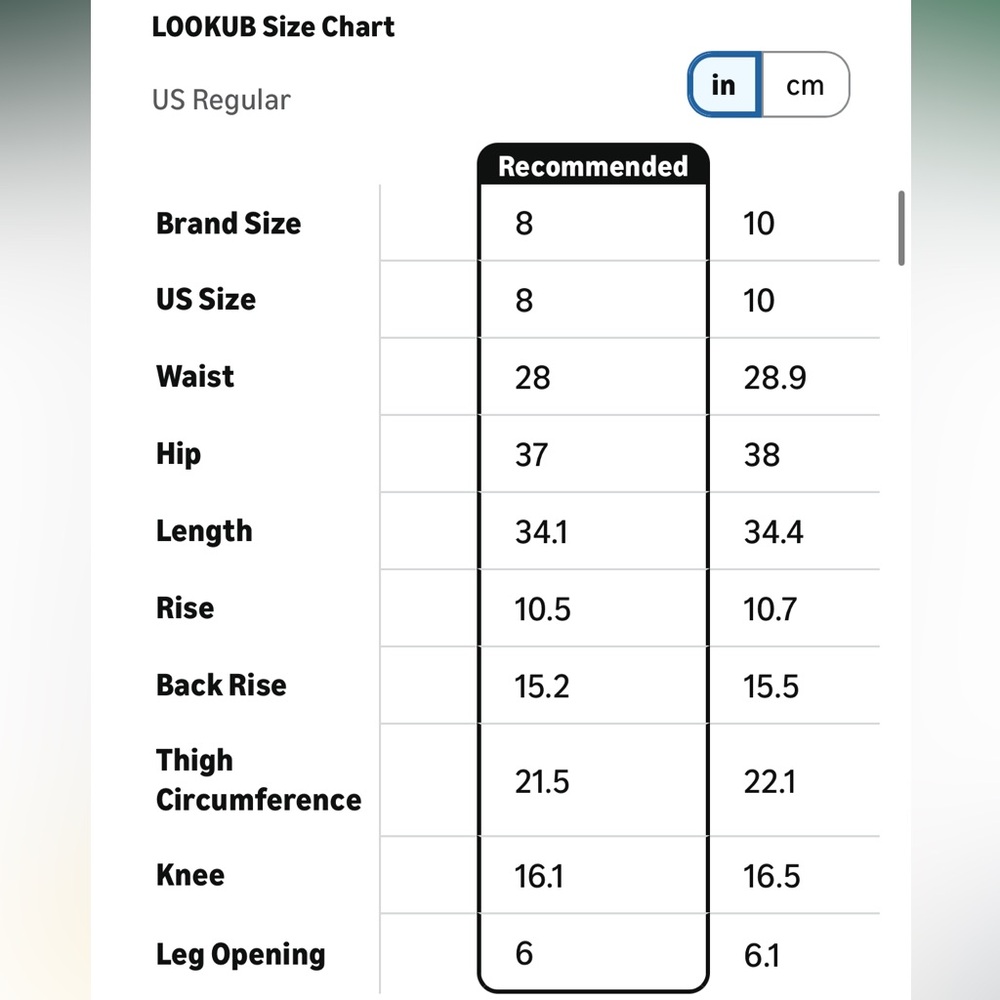Click the Back Rise row label
This screenshot has height=1000, width=1000.
(x=221, y=686)
